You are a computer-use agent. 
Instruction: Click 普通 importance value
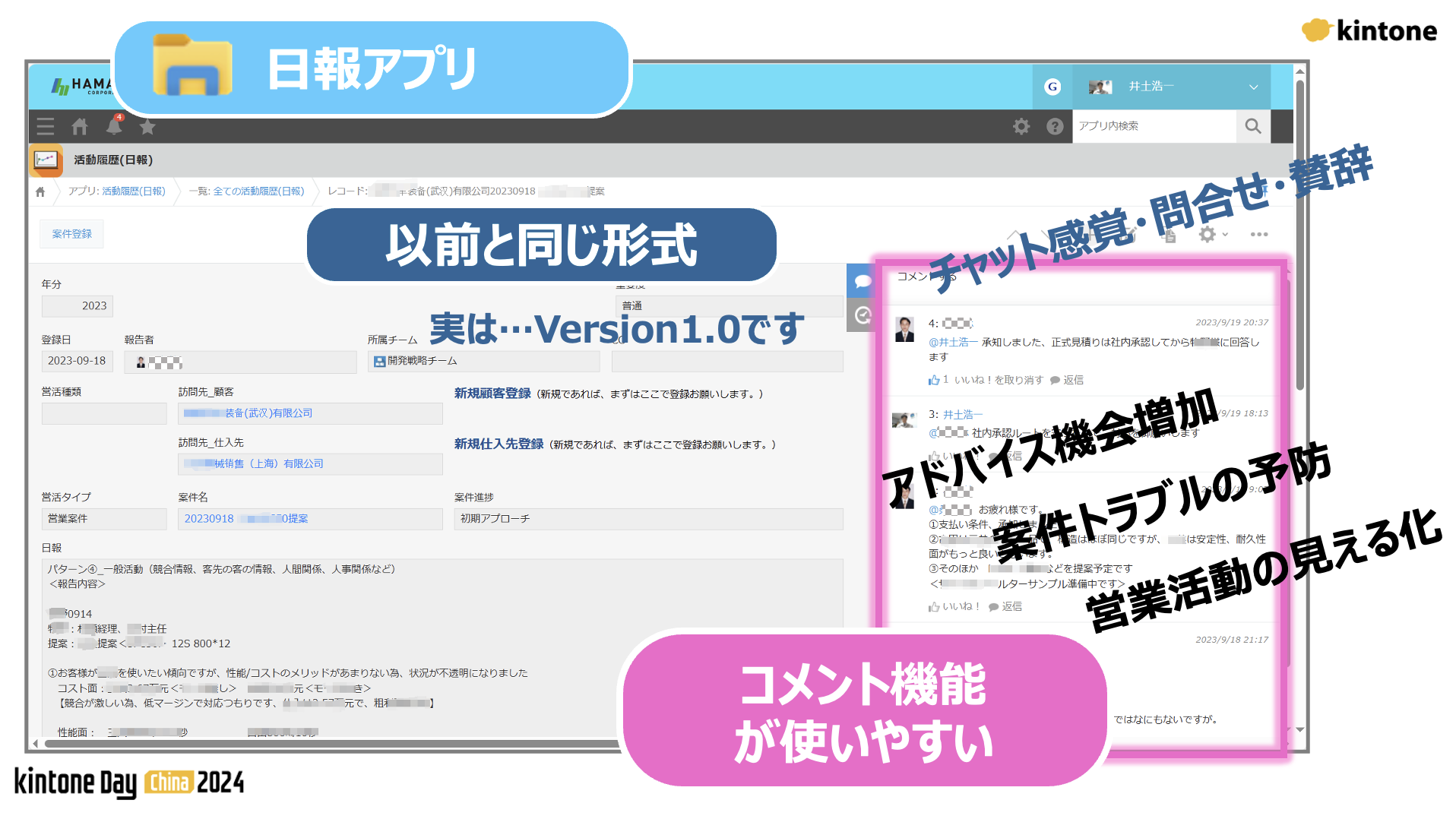click(x=729, y=306)
